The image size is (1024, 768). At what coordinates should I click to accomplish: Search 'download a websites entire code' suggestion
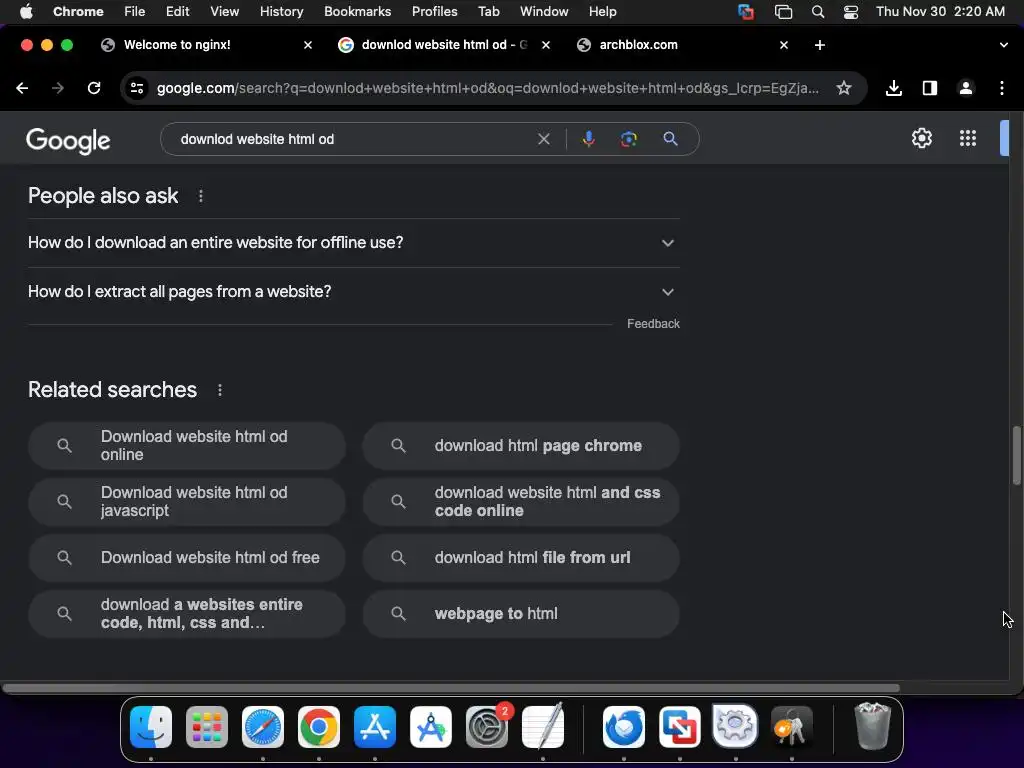click(x=187, y=615)
